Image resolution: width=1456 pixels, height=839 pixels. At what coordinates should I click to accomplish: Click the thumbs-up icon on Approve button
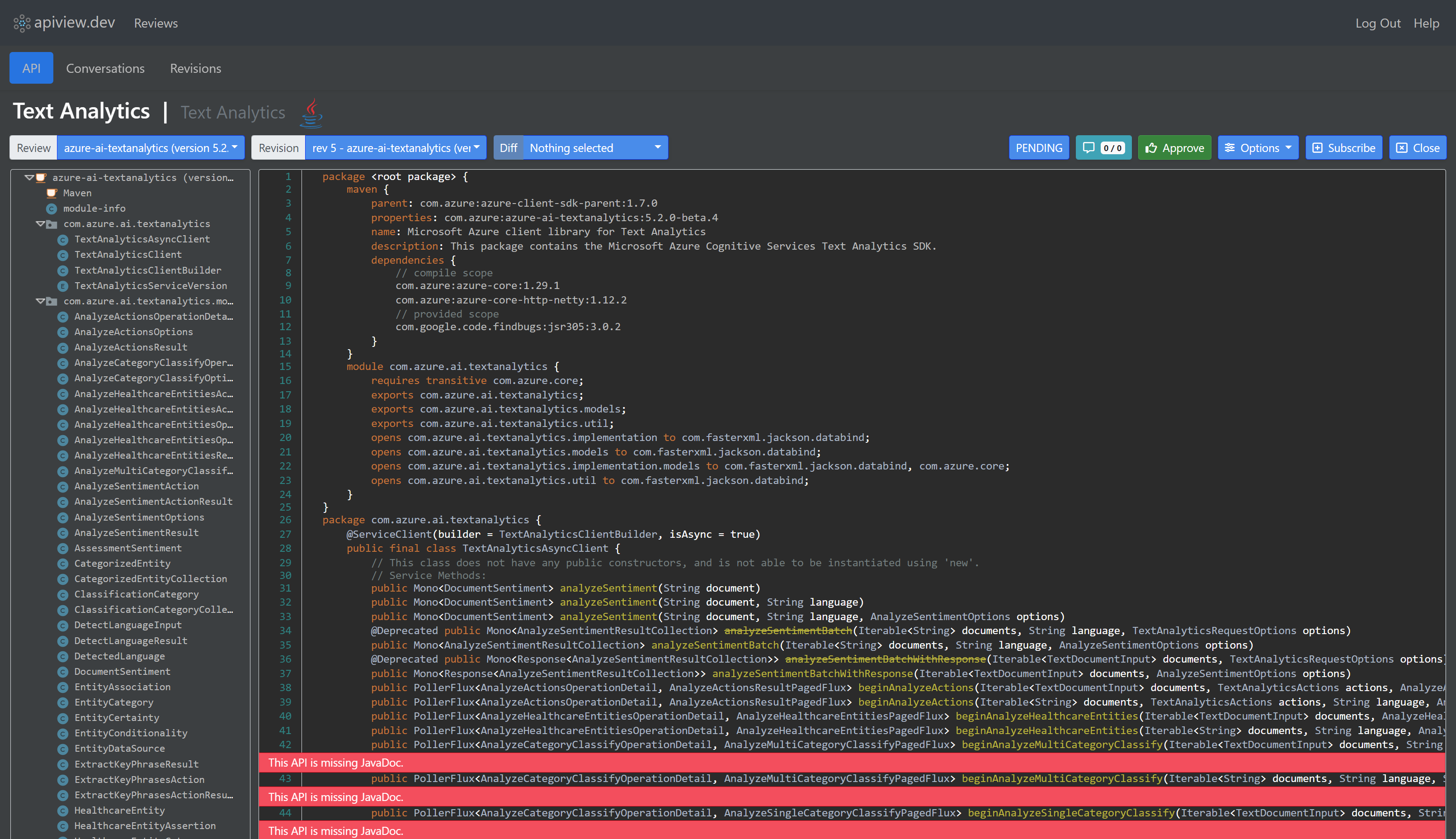(1151, 147)
